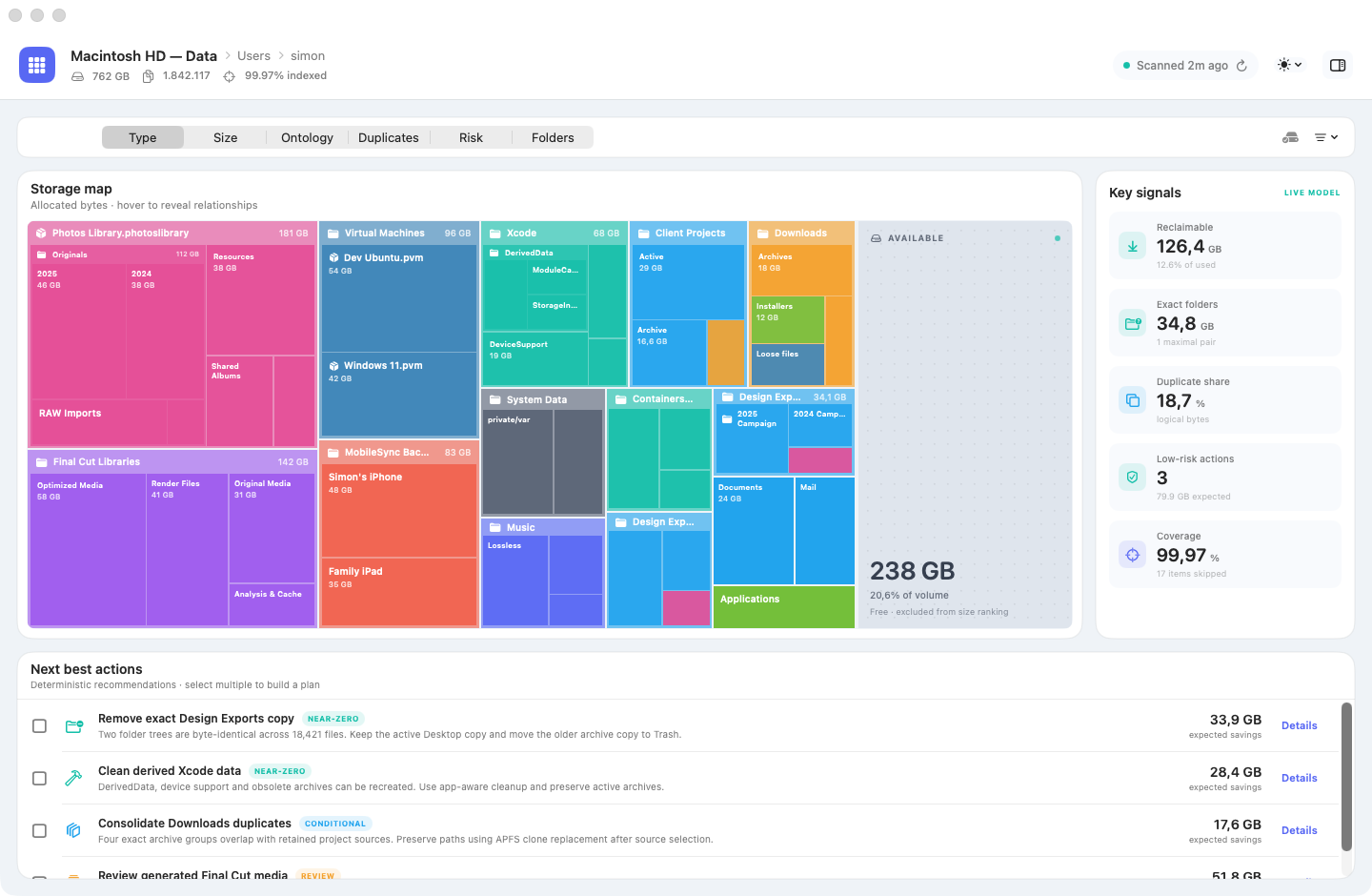The width and height of the screenshot is (1372, 896).
Task: Show the Risk tab
Action: (471, 138)
